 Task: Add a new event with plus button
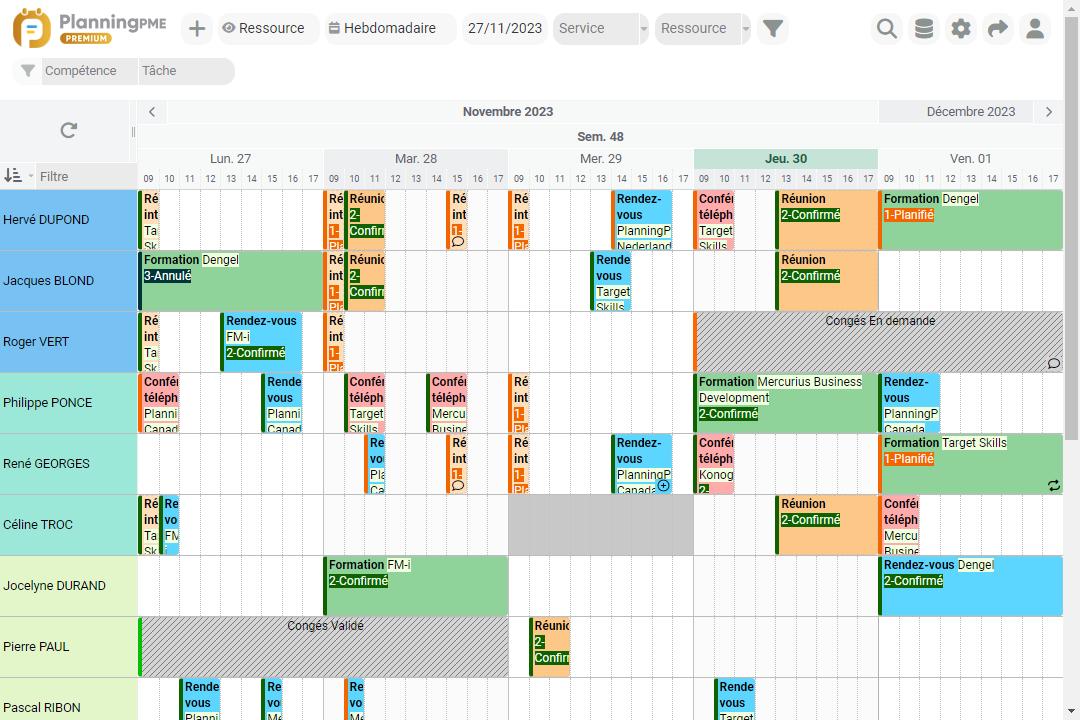(x=197, y=28)
